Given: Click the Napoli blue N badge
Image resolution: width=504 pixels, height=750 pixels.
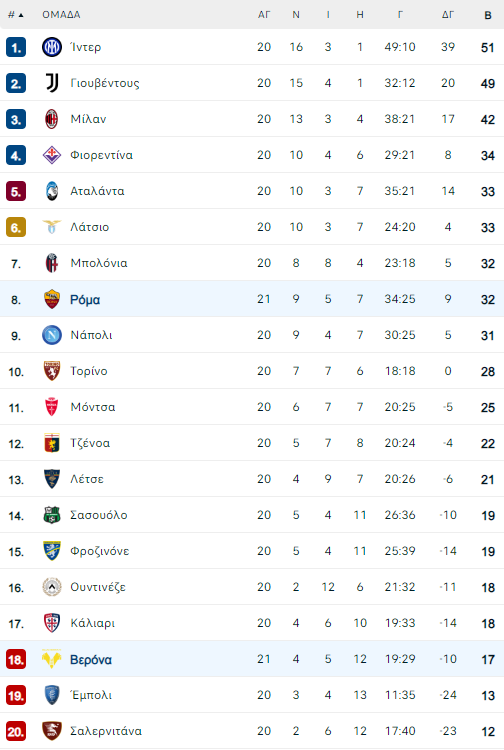Looking at the screenshot, I should click(x=52, y=335).
